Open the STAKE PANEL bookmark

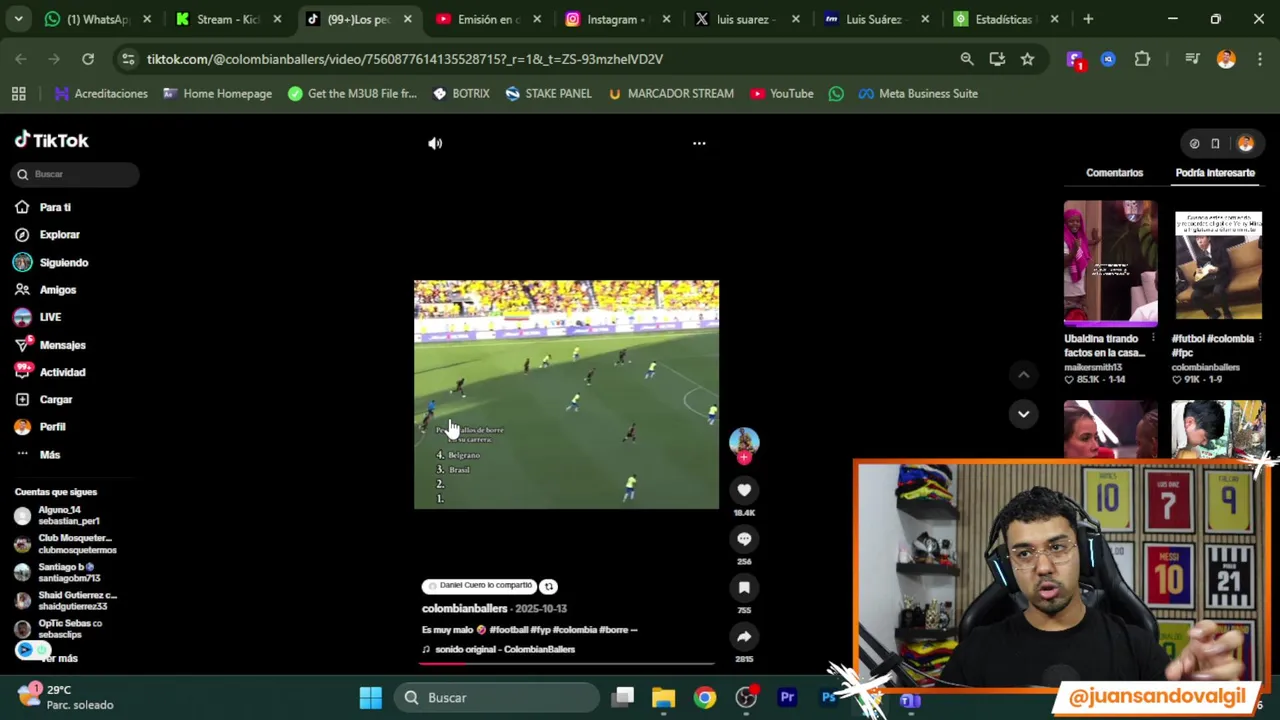tap(548, 93)
